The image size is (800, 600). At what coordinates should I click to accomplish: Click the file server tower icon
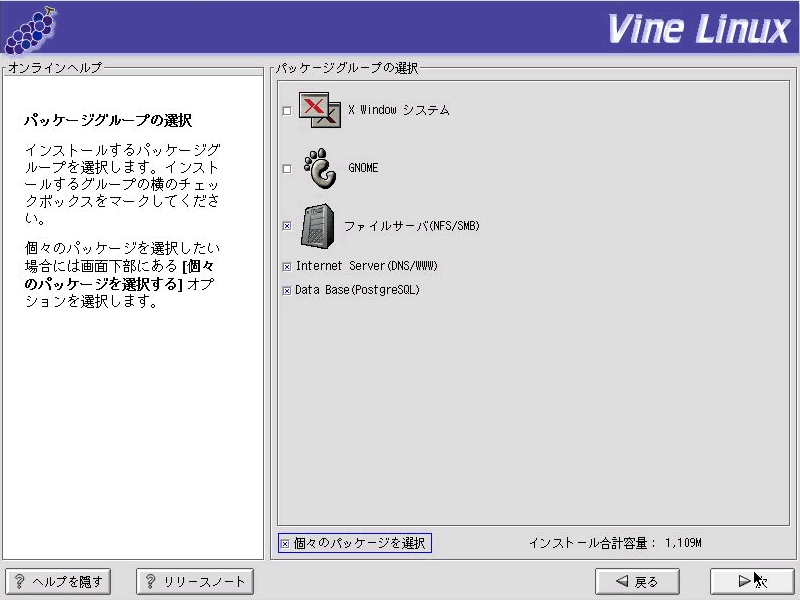point(318,226)
